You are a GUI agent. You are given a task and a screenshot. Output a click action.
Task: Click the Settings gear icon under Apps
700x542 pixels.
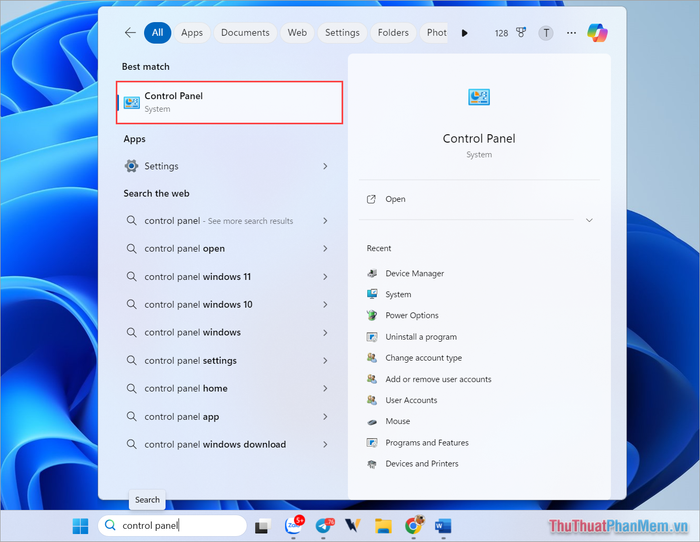(x=131, y=166)
